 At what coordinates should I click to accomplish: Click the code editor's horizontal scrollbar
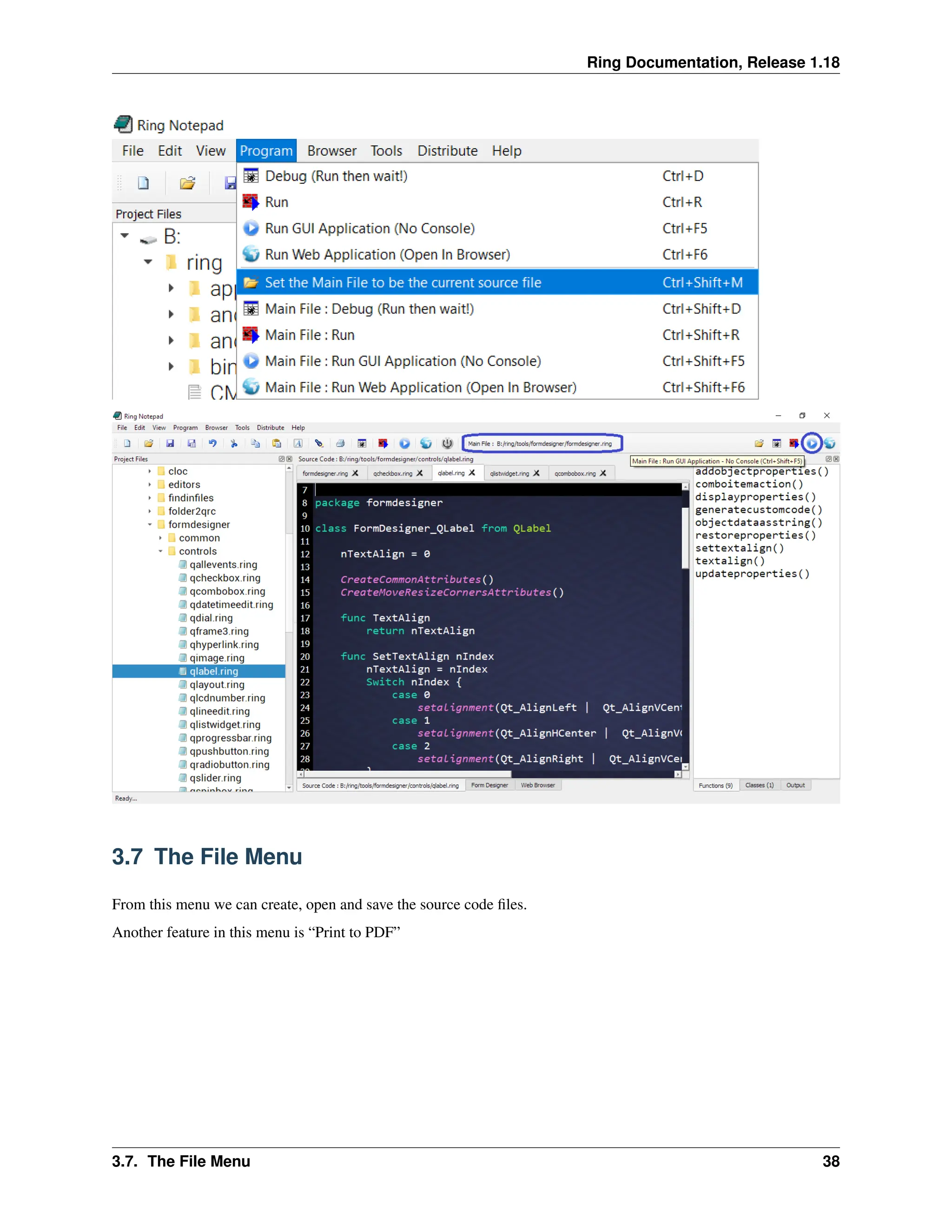489,775
